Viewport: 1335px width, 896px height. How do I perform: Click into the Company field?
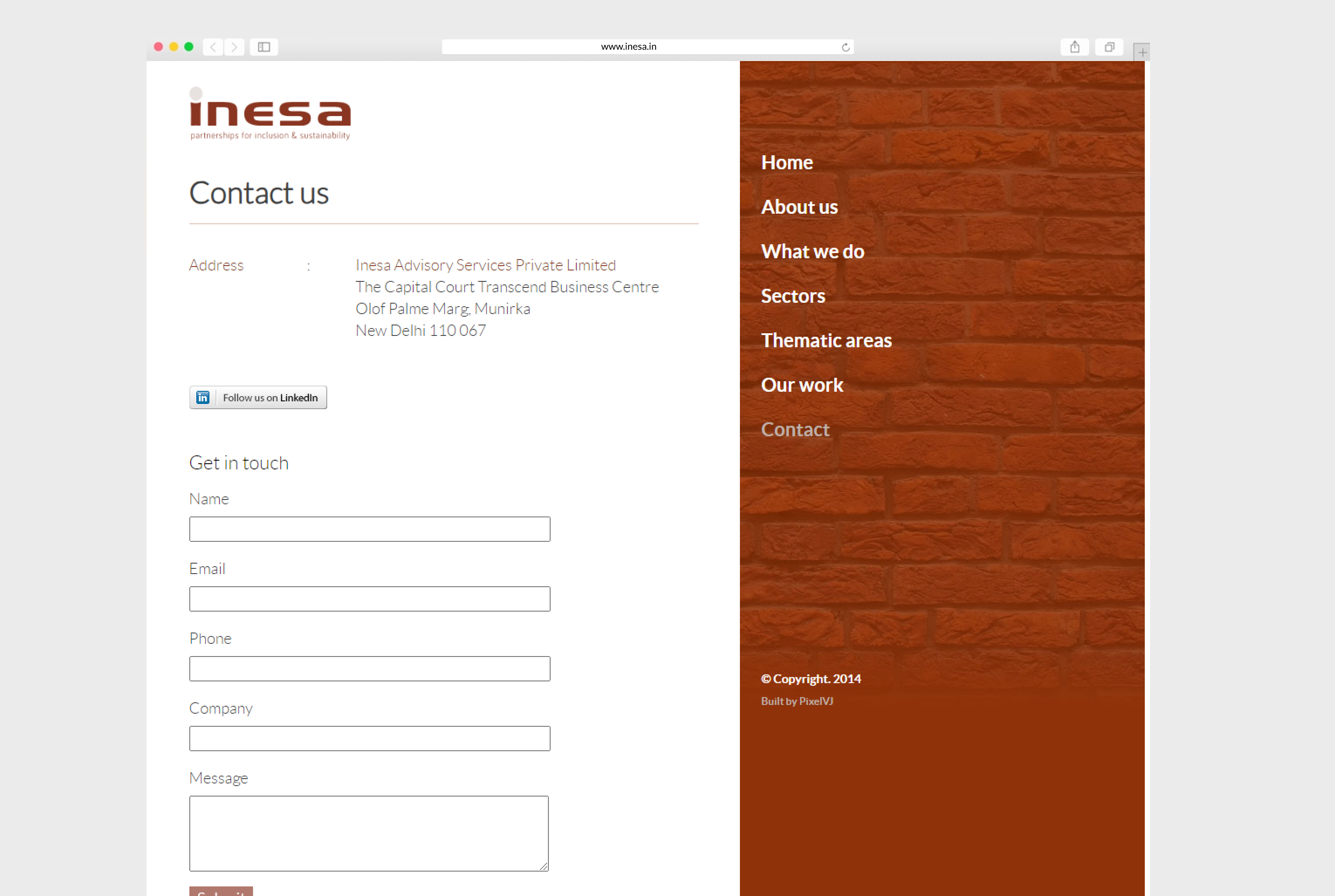(370, 738)
